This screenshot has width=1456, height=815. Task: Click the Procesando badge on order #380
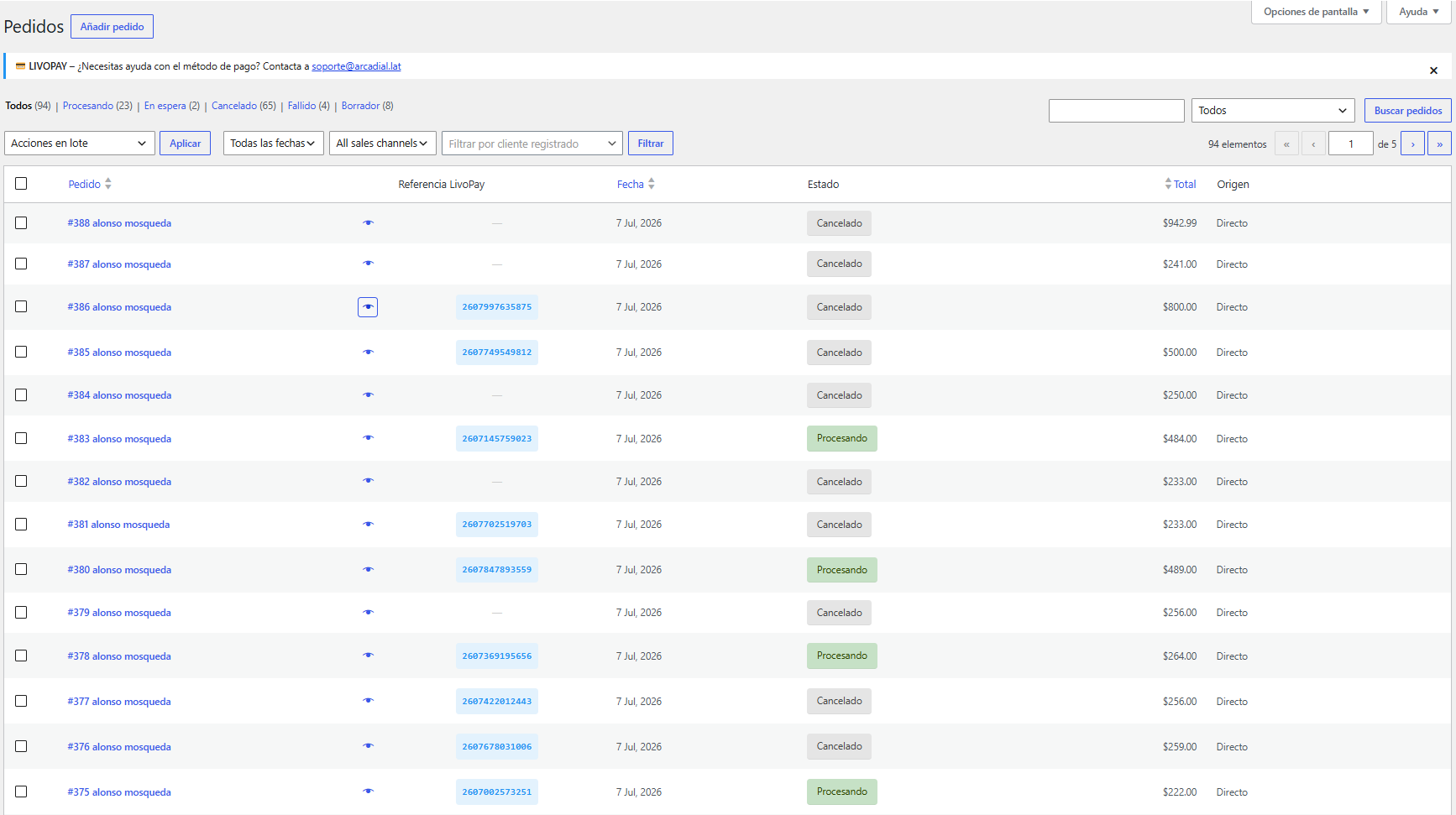[x=842, y=570]
